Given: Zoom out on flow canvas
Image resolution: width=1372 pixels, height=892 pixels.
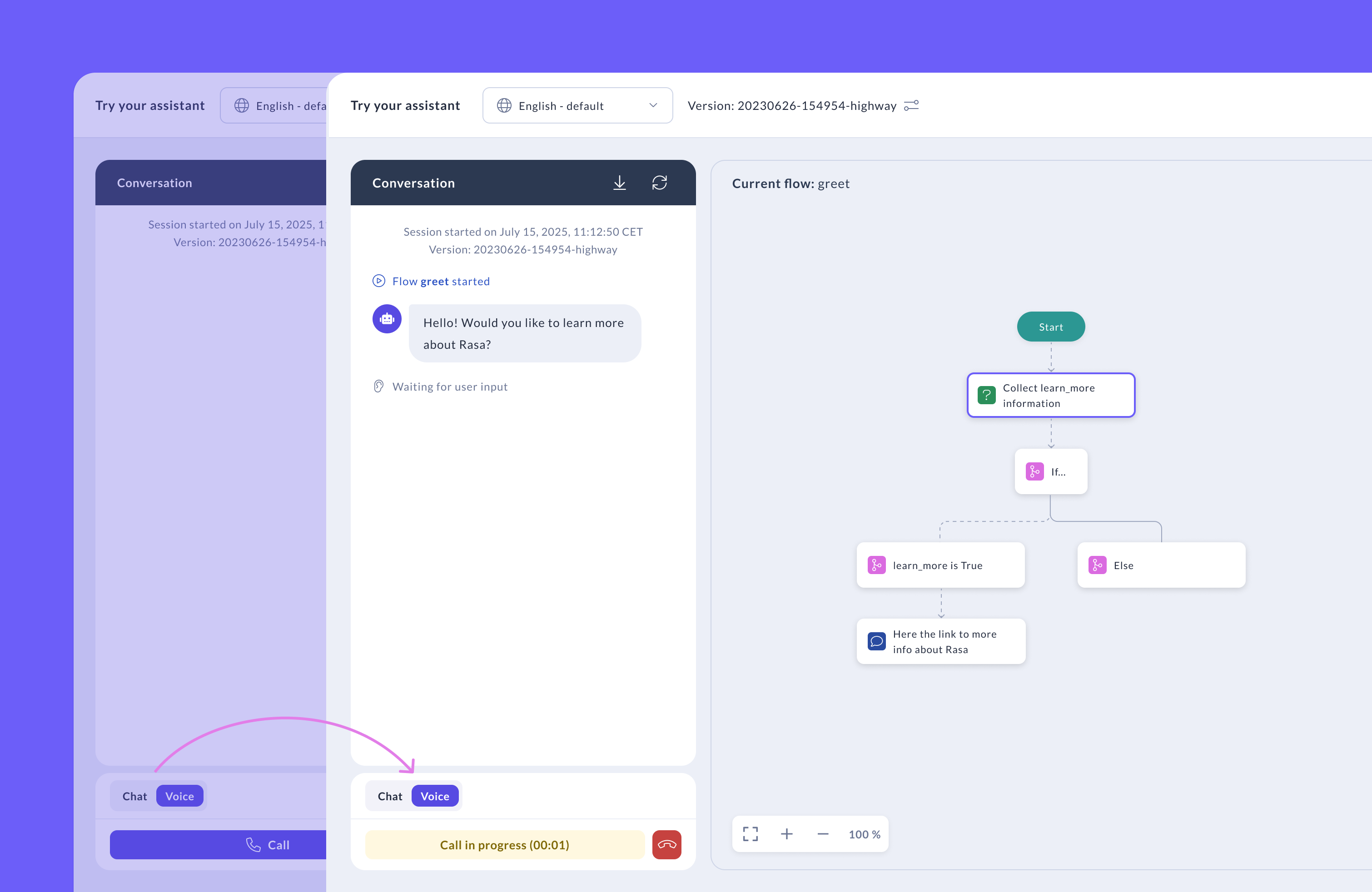Looking at the screenshot, I should click(823, 834).
